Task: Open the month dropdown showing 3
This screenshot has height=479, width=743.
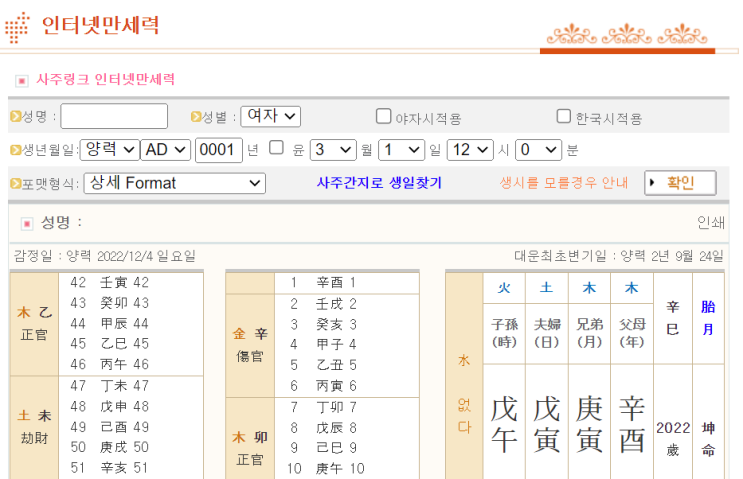Action: [333, 150]
